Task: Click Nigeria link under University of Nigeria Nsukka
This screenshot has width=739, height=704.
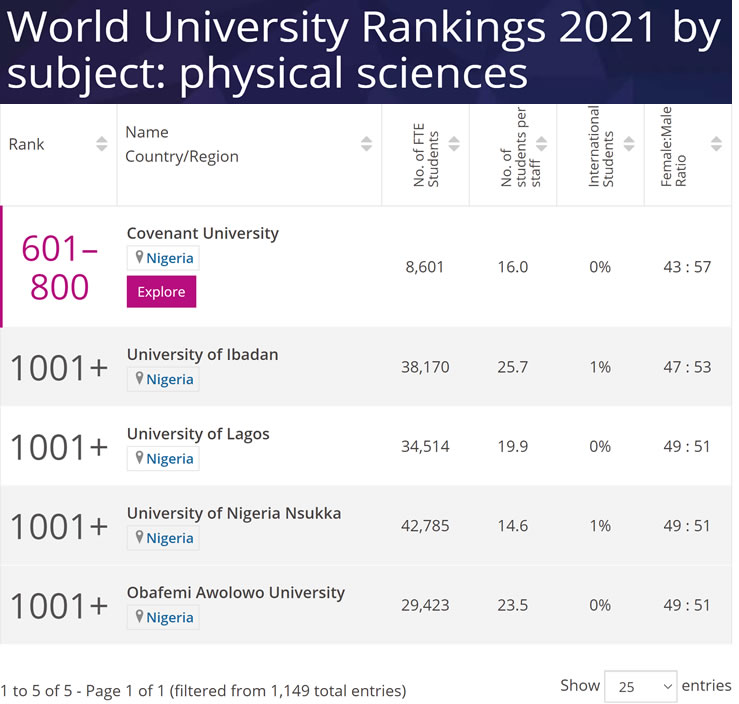Action: click(170, 538)
